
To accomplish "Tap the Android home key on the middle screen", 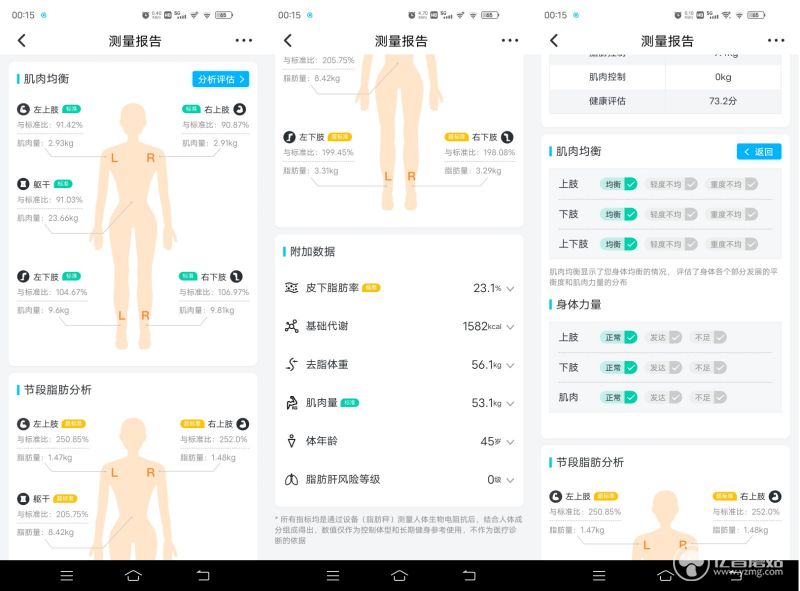I will pos(399,576).
